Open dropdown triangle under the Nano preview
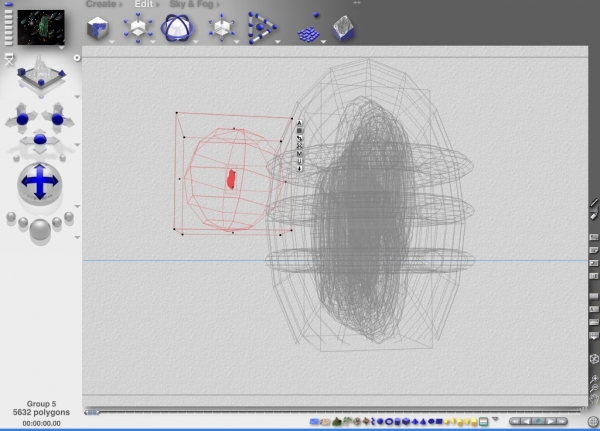Viewport: 600px width, 431px height. tap(61, 48)
